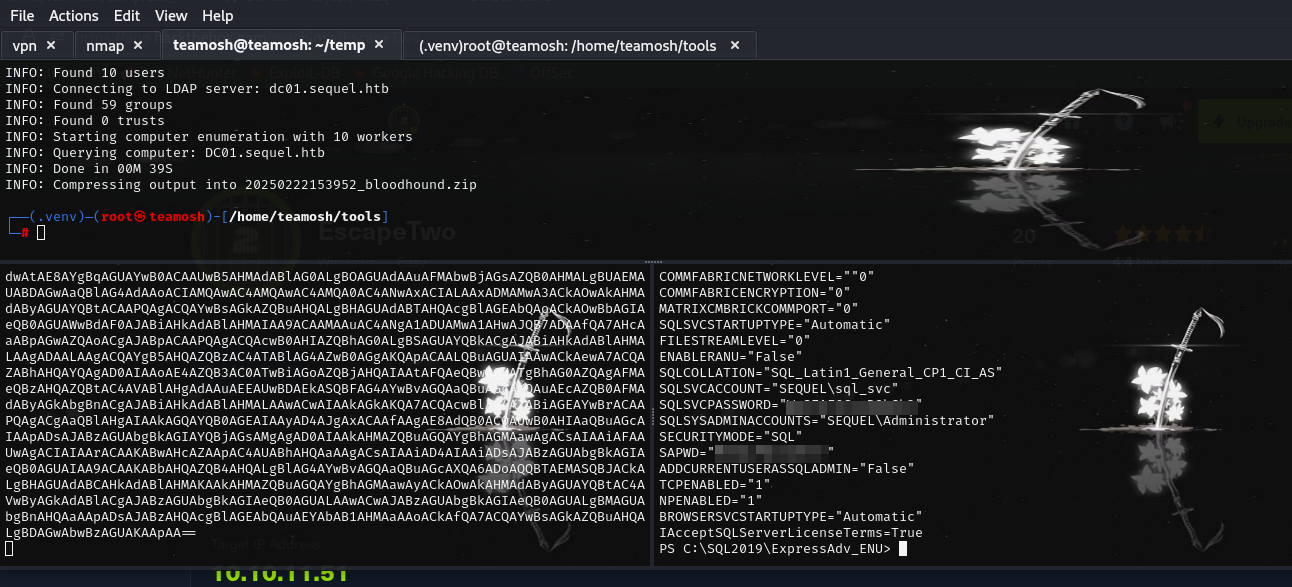
Task: Open the Help menu
Action: (217, 16)
